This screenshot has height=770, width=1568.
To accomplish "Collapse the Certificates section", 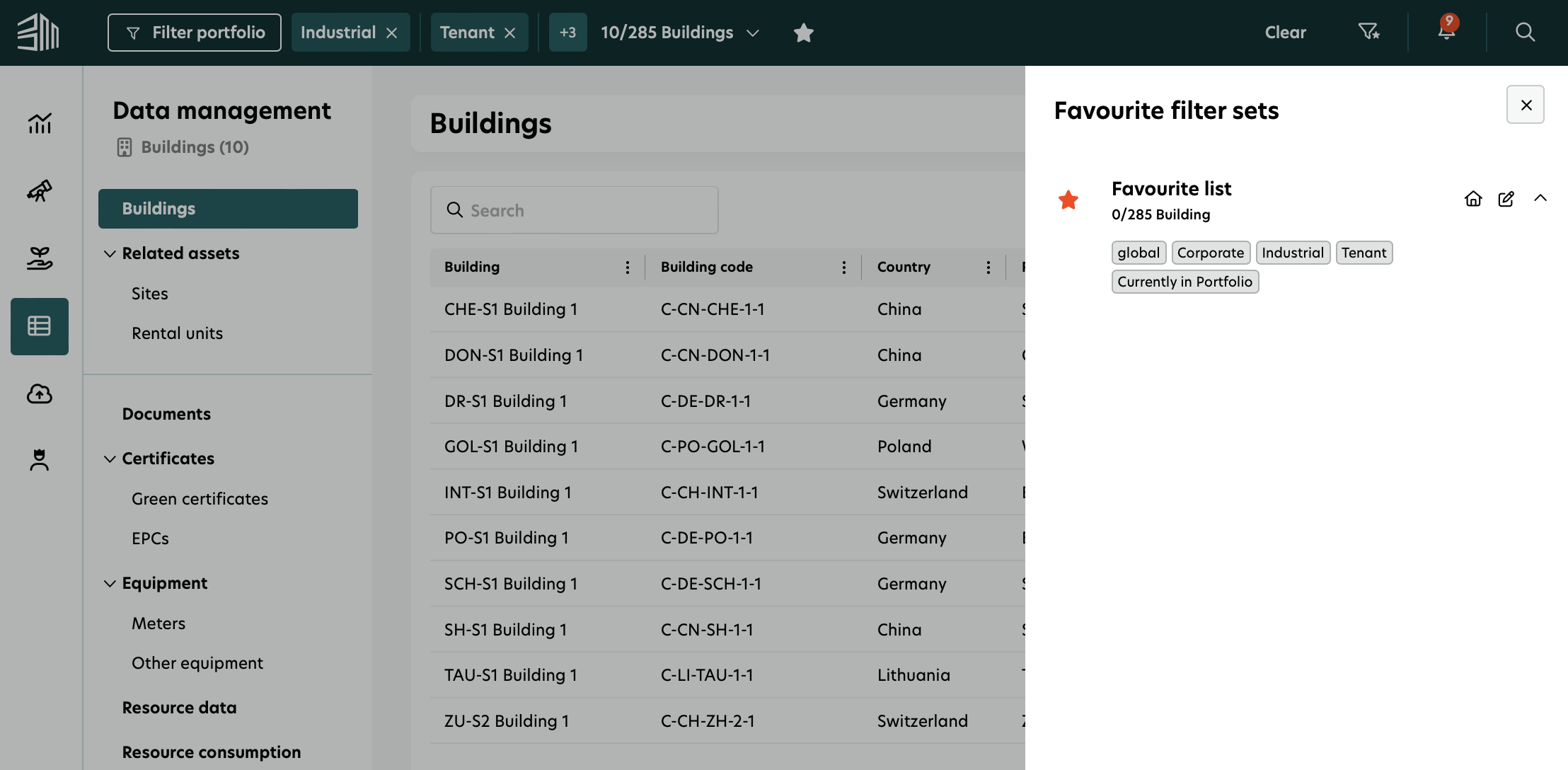I will 110,459.
